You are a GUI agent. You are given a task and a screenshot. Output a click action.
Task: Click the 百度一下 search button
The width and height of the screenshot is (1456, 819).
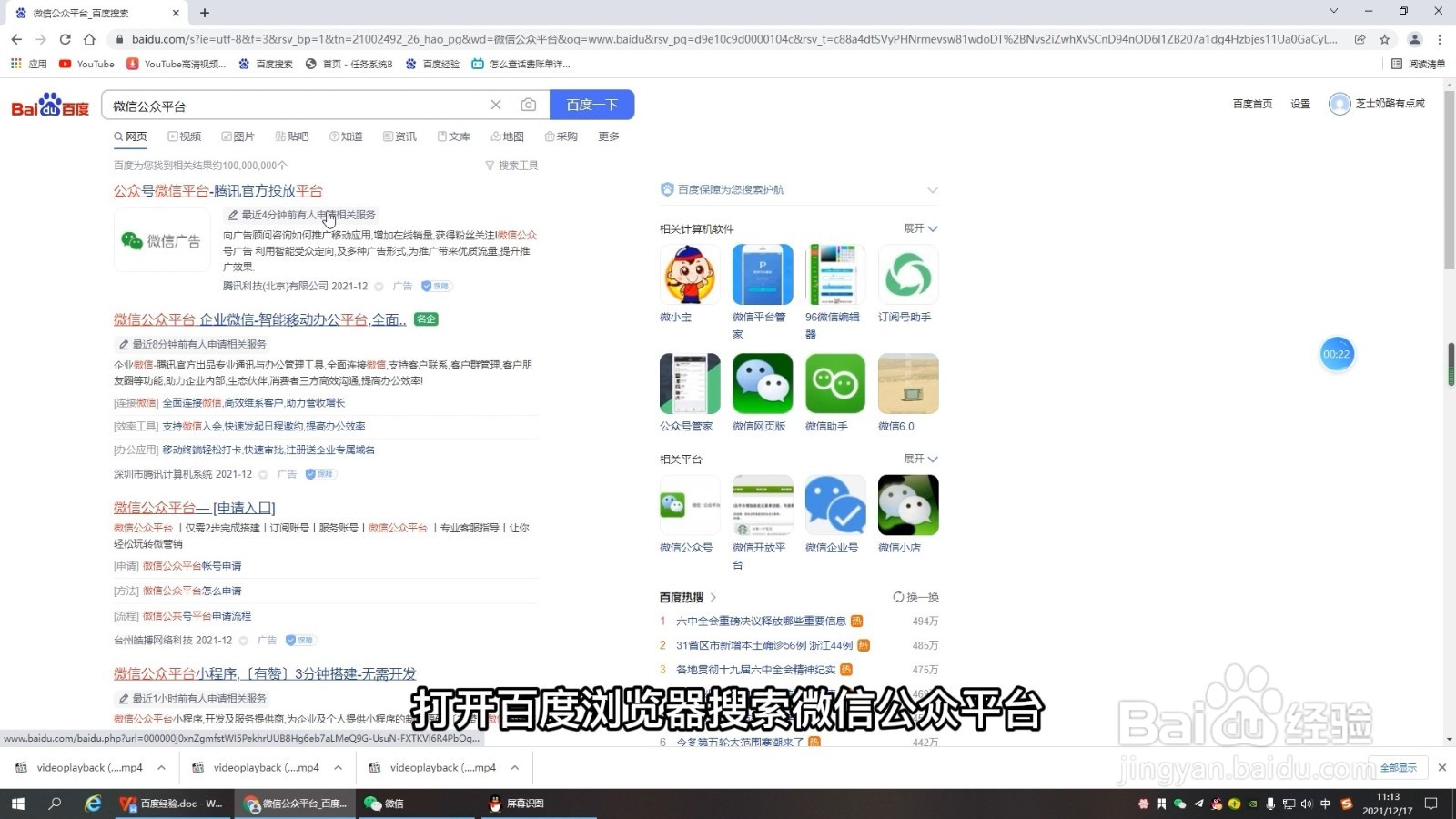592,105
